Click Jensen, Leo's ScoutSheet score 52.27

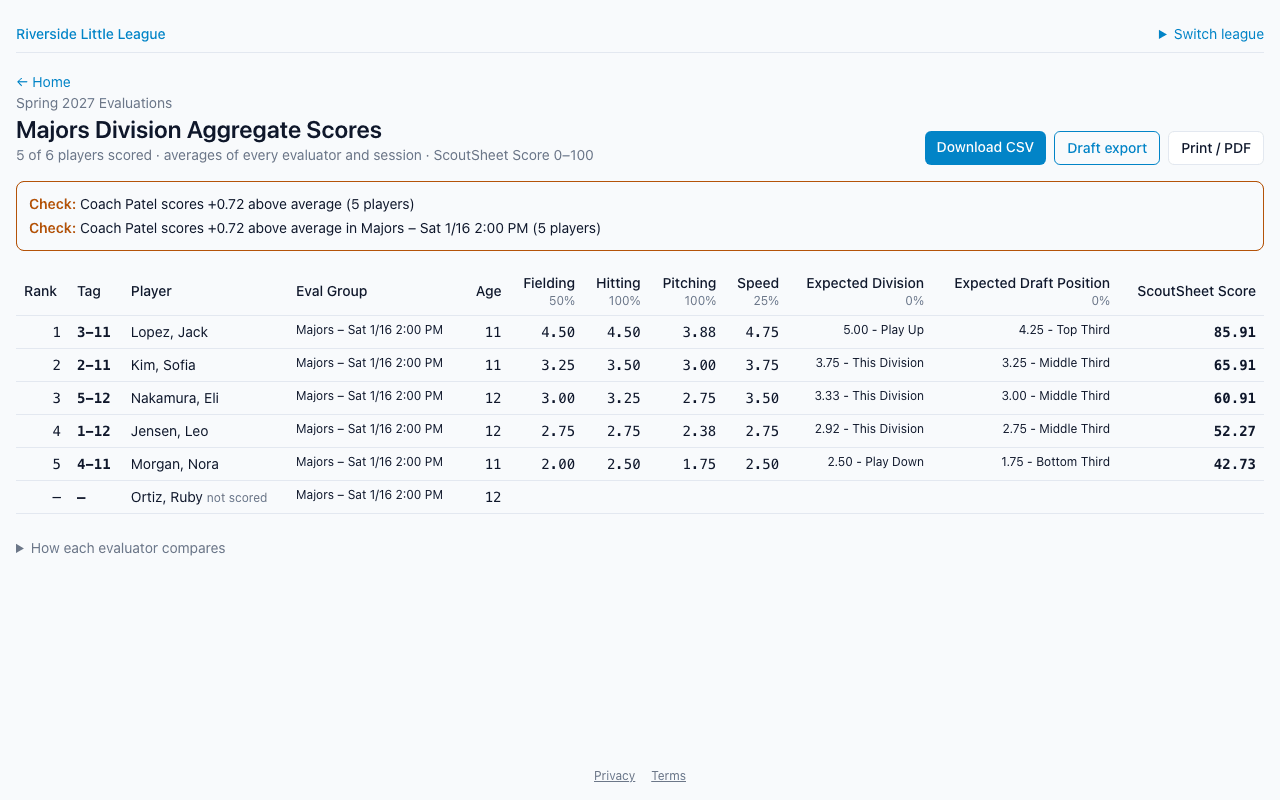1235,431
